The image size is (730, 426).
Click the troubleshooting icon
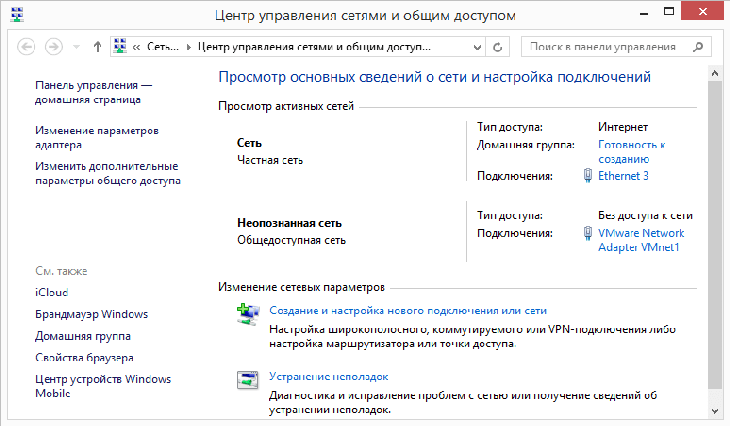pyautogui.click(x=247, y=380)
